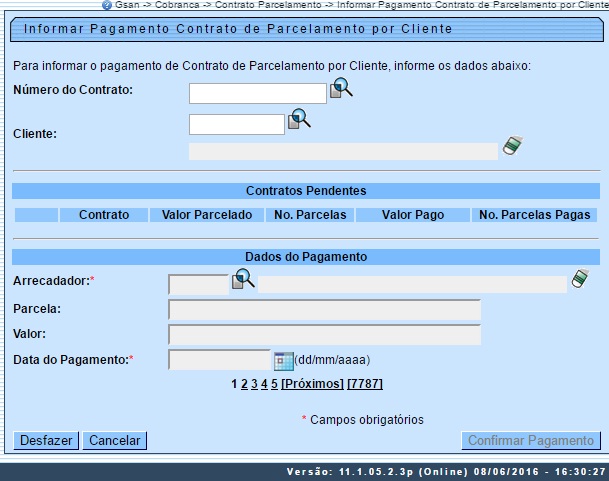The height and width of the screenshot is (481, 609).
Task: Jump to last page [7787]
Action: click(365, 384)
